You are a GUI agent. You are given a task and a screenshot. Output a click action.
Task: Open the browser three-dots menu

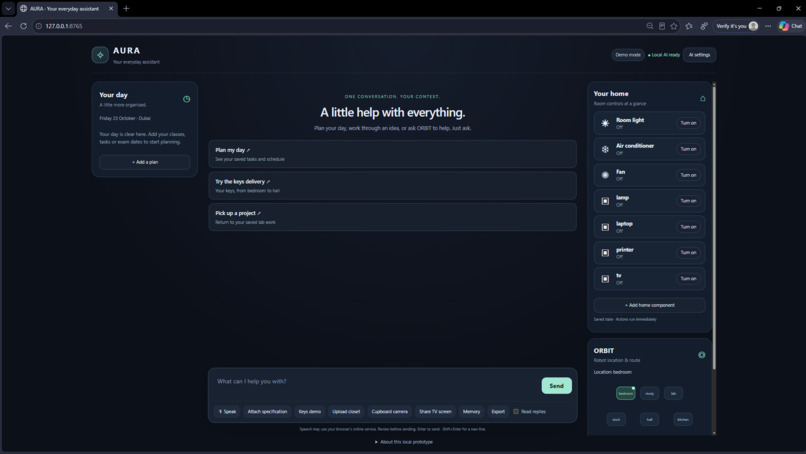(x=768, y=26)
